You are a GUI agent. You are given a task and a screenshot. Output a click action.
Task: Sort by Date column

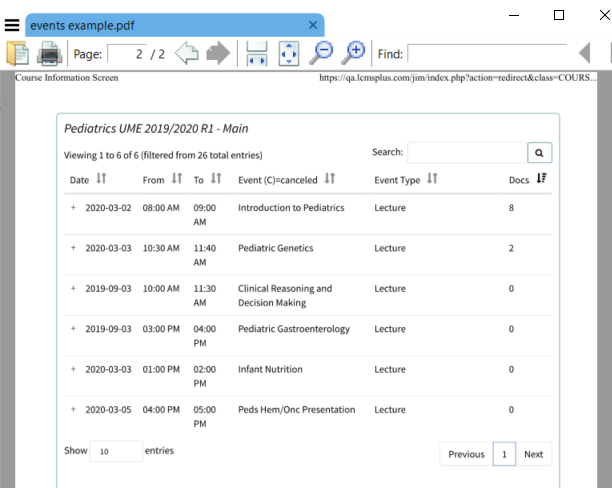coord(101,178)
